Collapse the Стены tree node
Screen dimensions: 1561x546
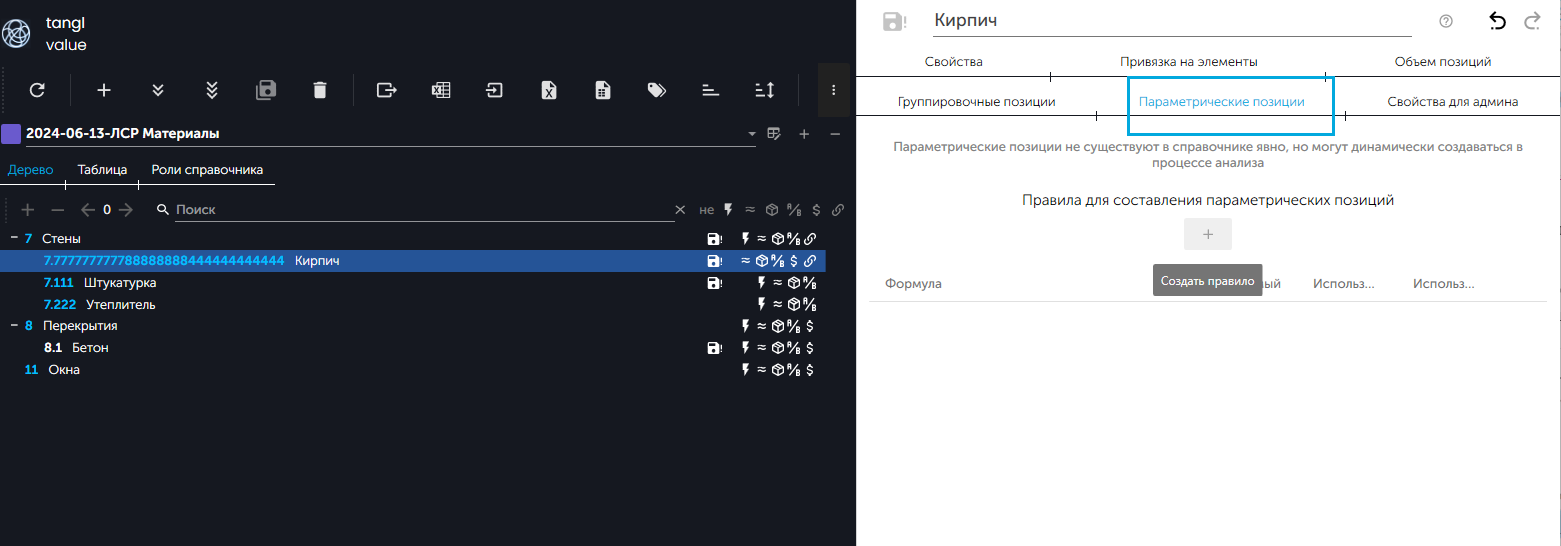(14, 239)
